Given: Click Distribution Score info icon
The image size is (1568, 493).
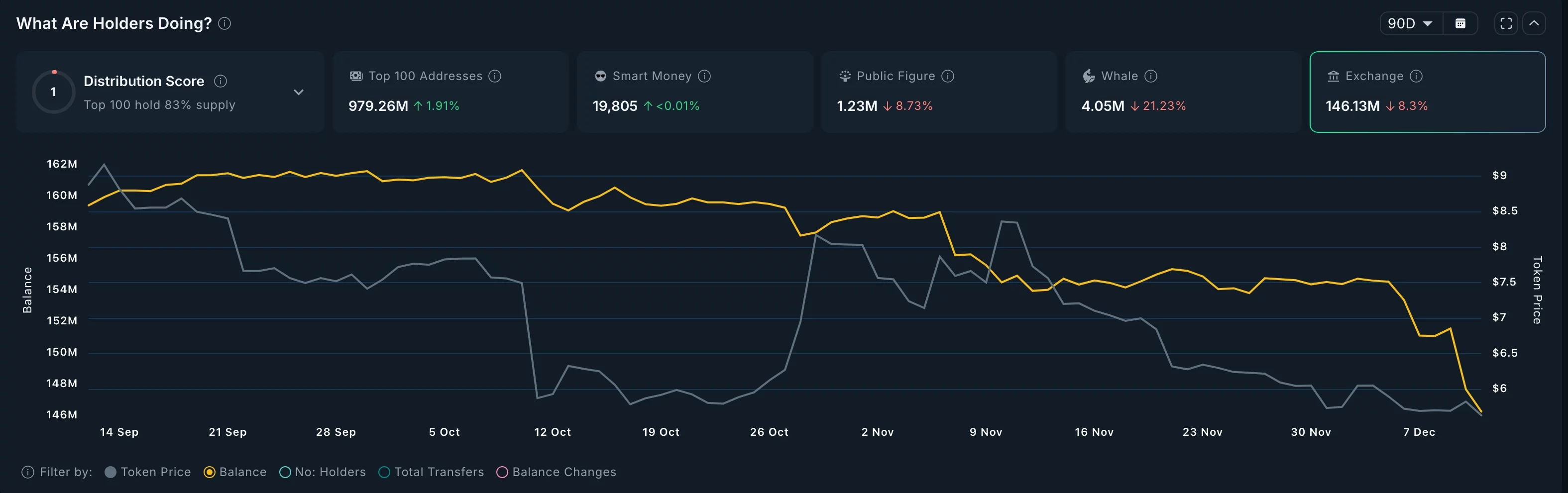Looking at the screenshot, I should pyautogui.click(x=221, y=81).
